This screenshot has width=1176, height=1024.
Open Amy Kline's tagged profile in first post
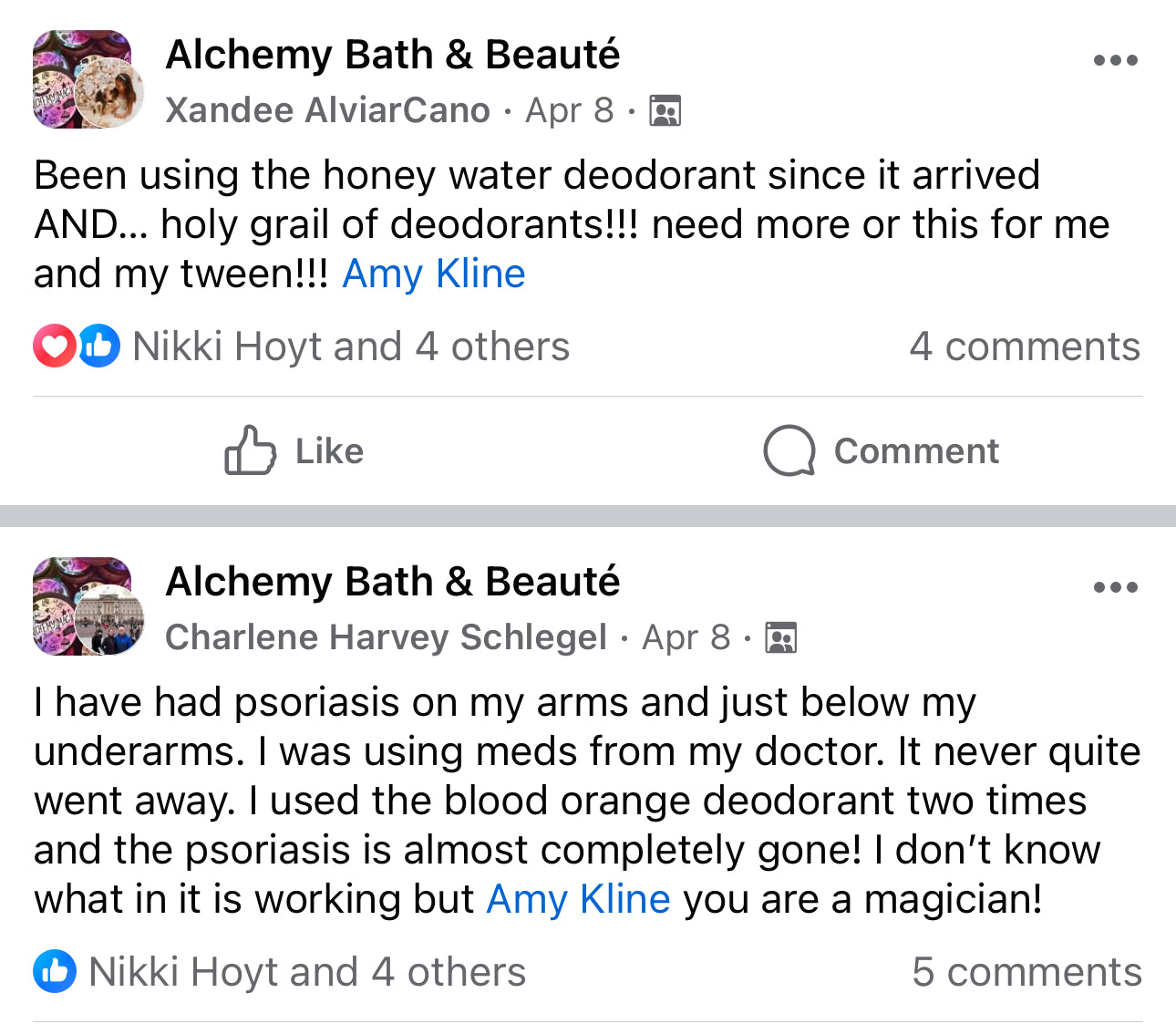pyautogui.click(x=433, y=274)
